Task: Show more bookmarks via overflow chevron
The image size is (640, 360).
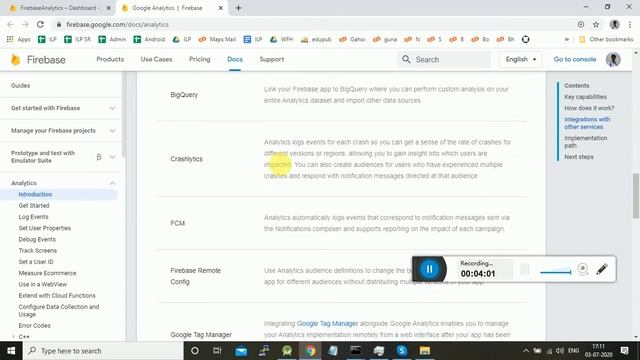Action: 567,39
